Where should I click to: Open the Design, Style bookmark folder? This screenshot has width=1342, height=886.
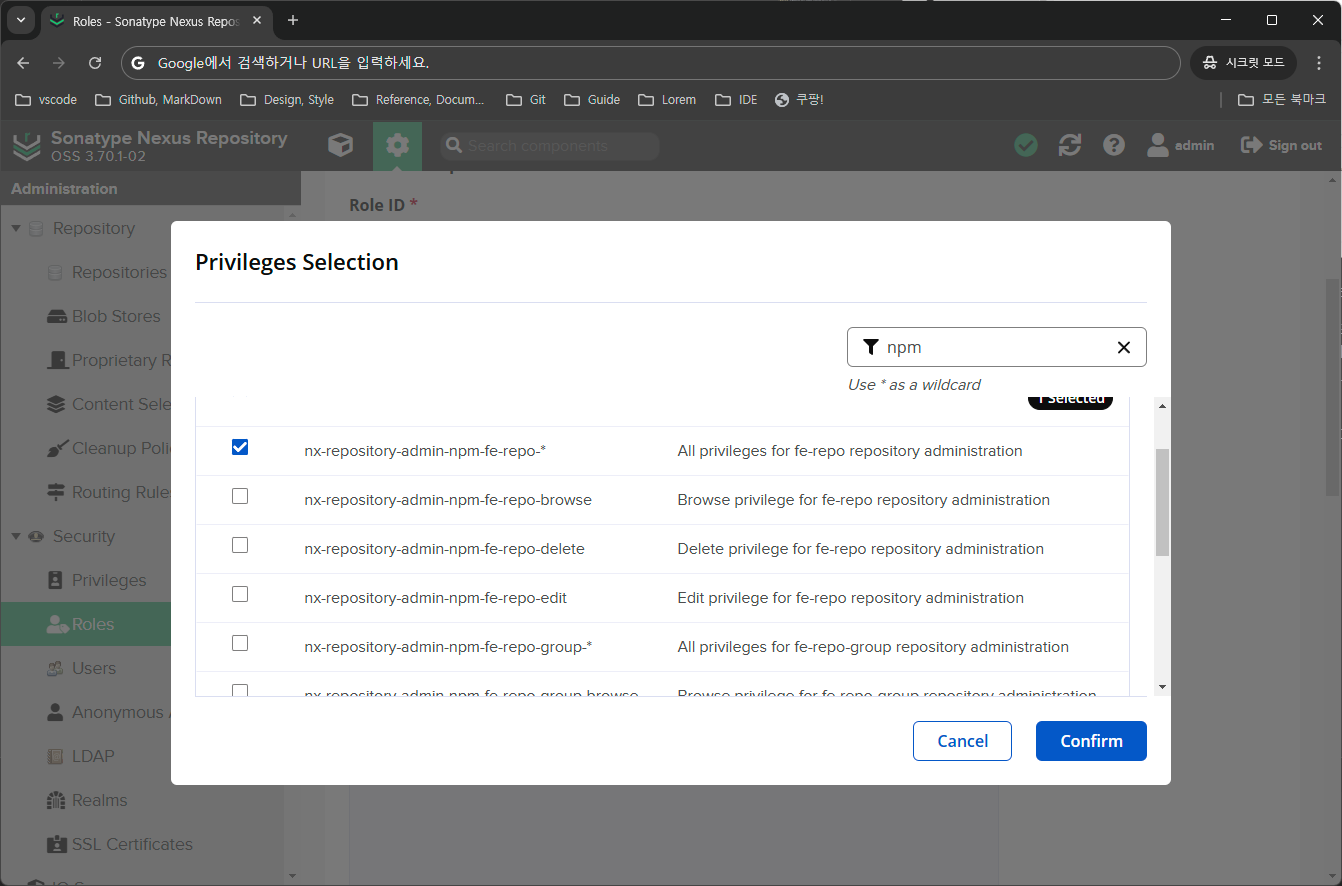286,99
